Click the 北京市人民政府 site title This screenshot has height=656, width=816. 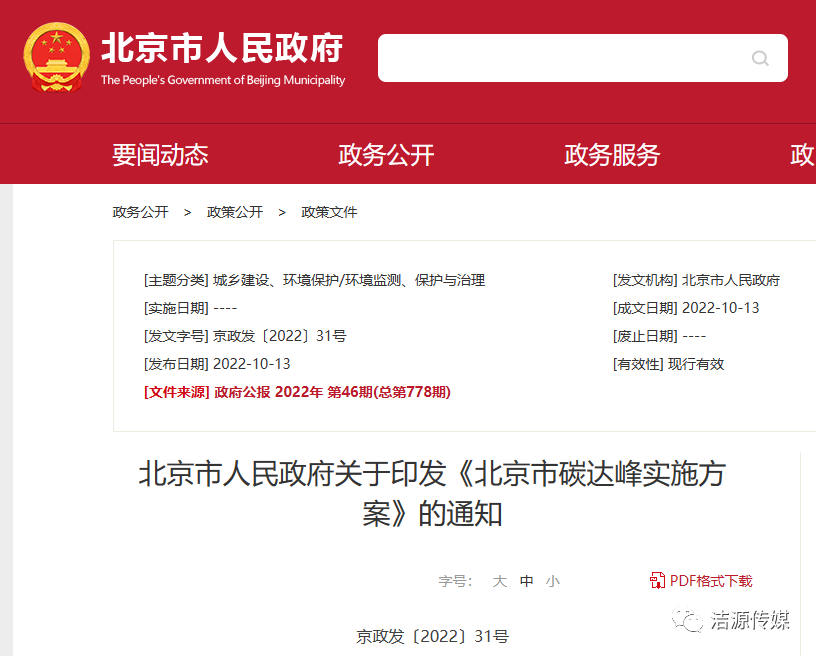coord(222,47)
